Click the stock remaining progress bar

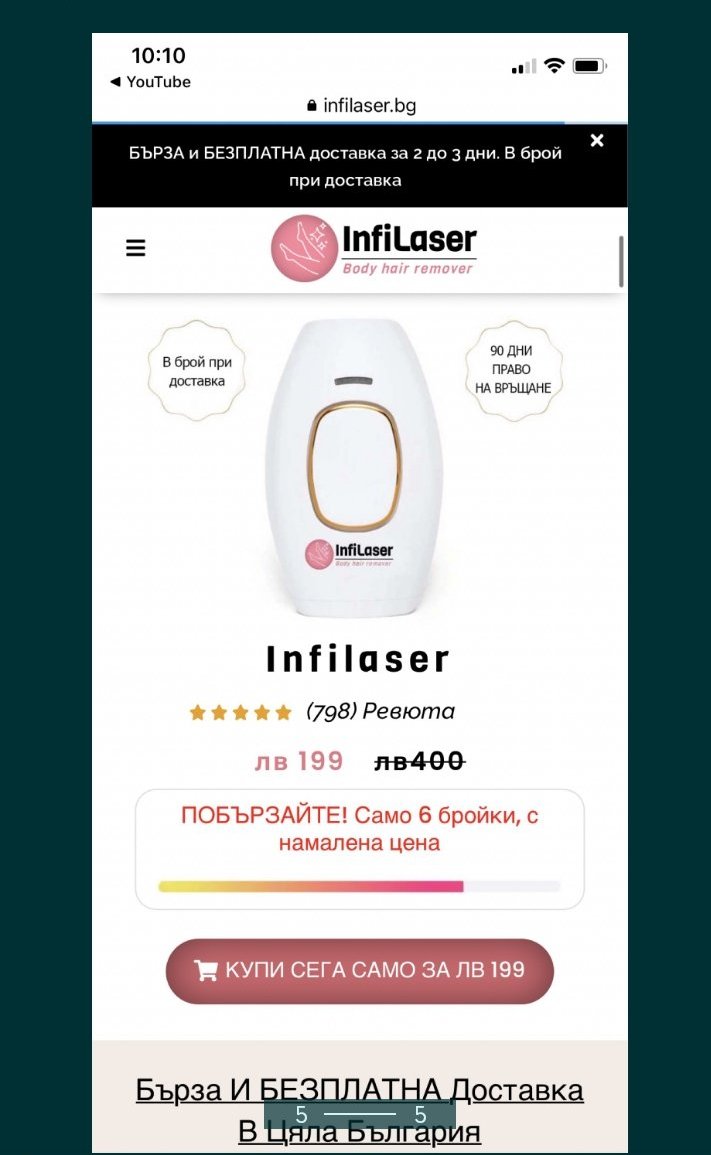360,885
